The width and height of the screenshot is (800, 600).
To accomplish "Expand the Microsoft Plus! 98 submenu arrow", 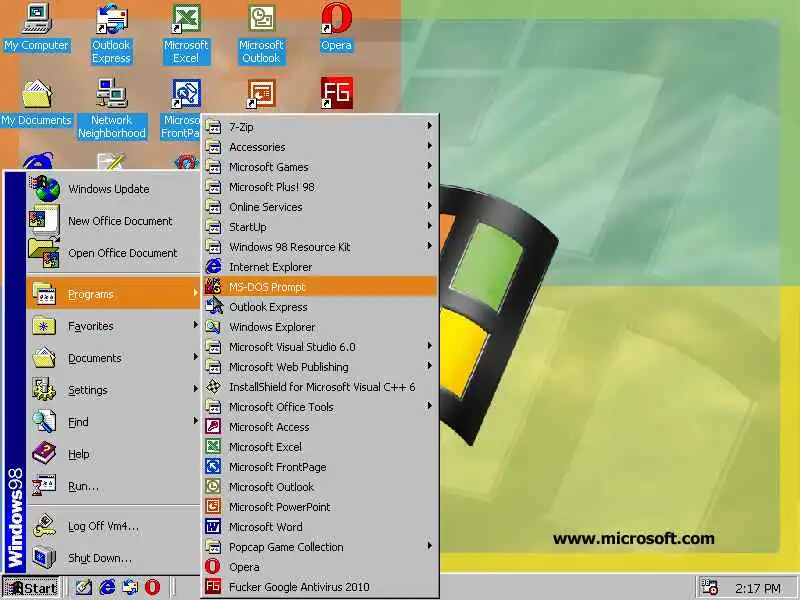I will (430, 186).
